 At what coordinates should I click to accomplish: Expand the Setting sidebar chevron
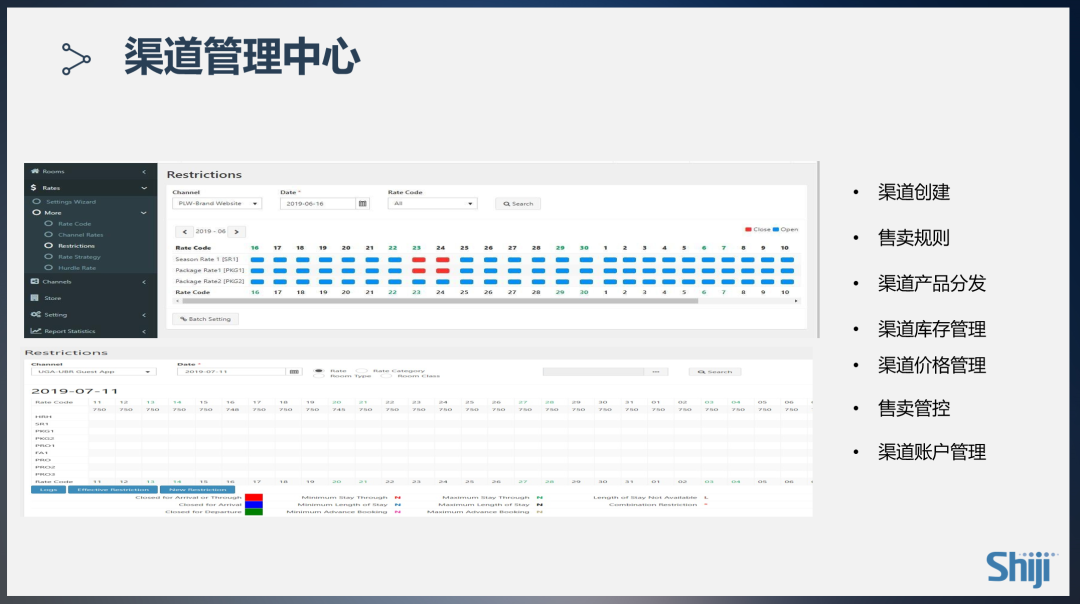click(144, 315)
